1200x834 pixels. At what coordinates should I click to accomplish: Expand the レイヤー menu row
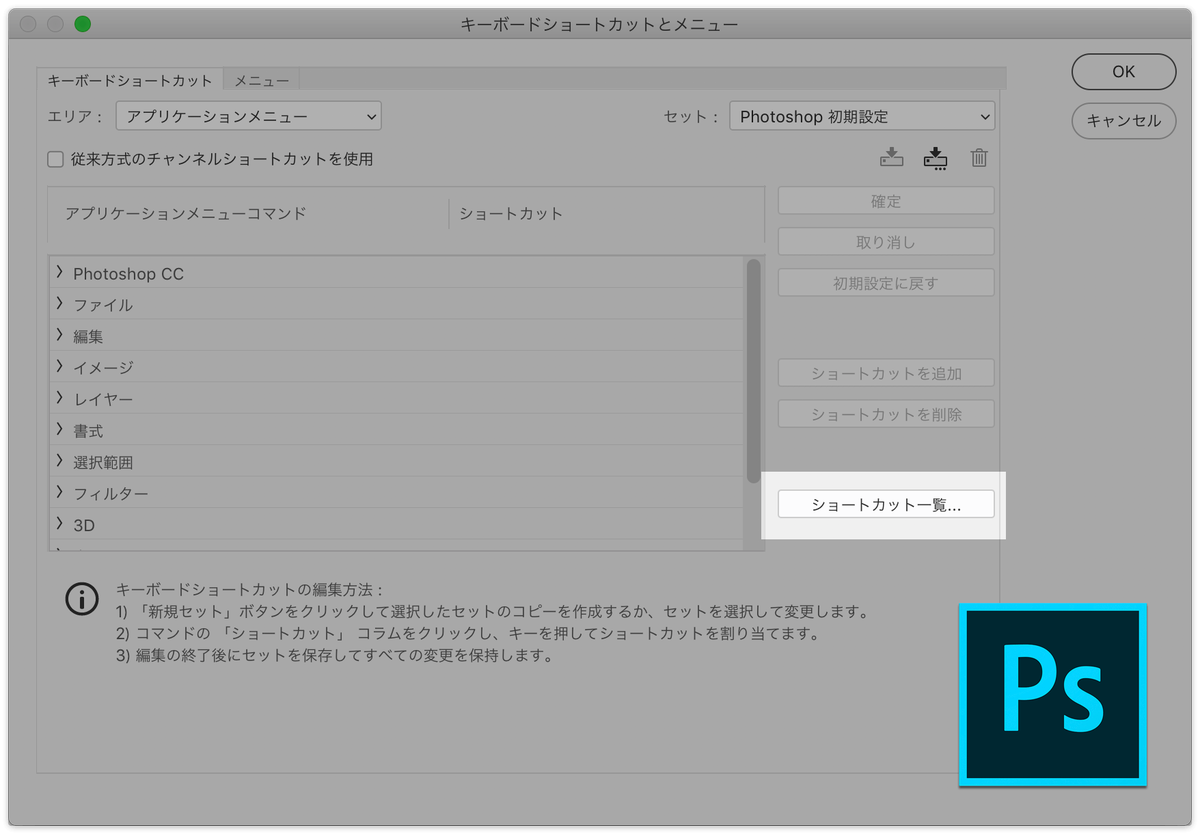click(60, 399)
